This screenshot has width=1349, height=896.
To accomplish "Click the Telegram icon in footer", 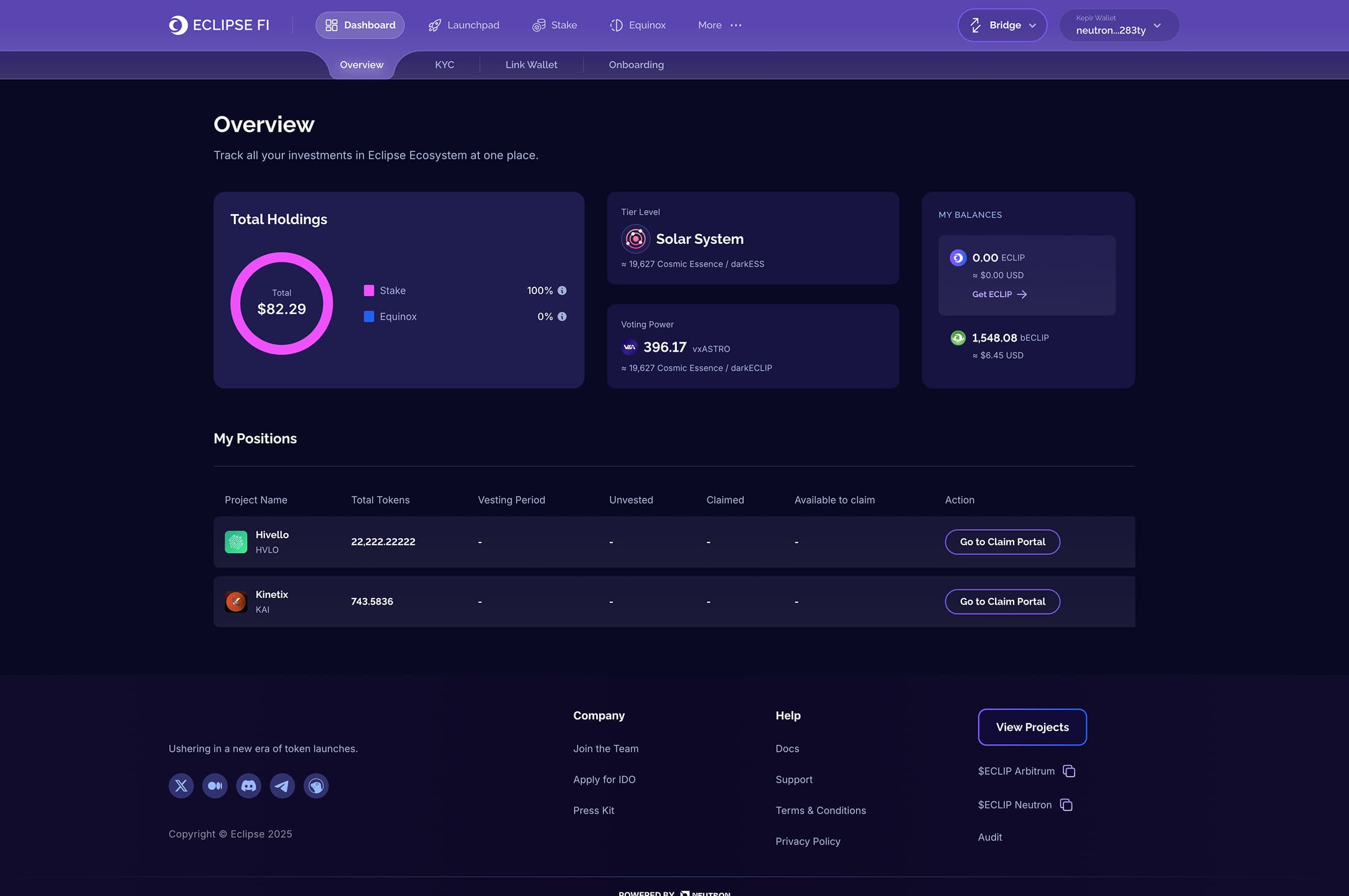I will (x=282, y=786).
